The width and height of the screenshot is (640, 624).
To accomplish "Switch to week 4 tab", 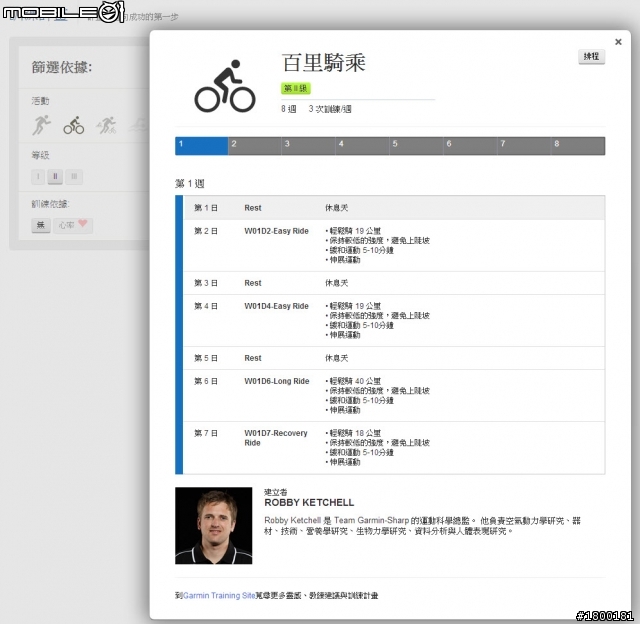I will 362,146.
